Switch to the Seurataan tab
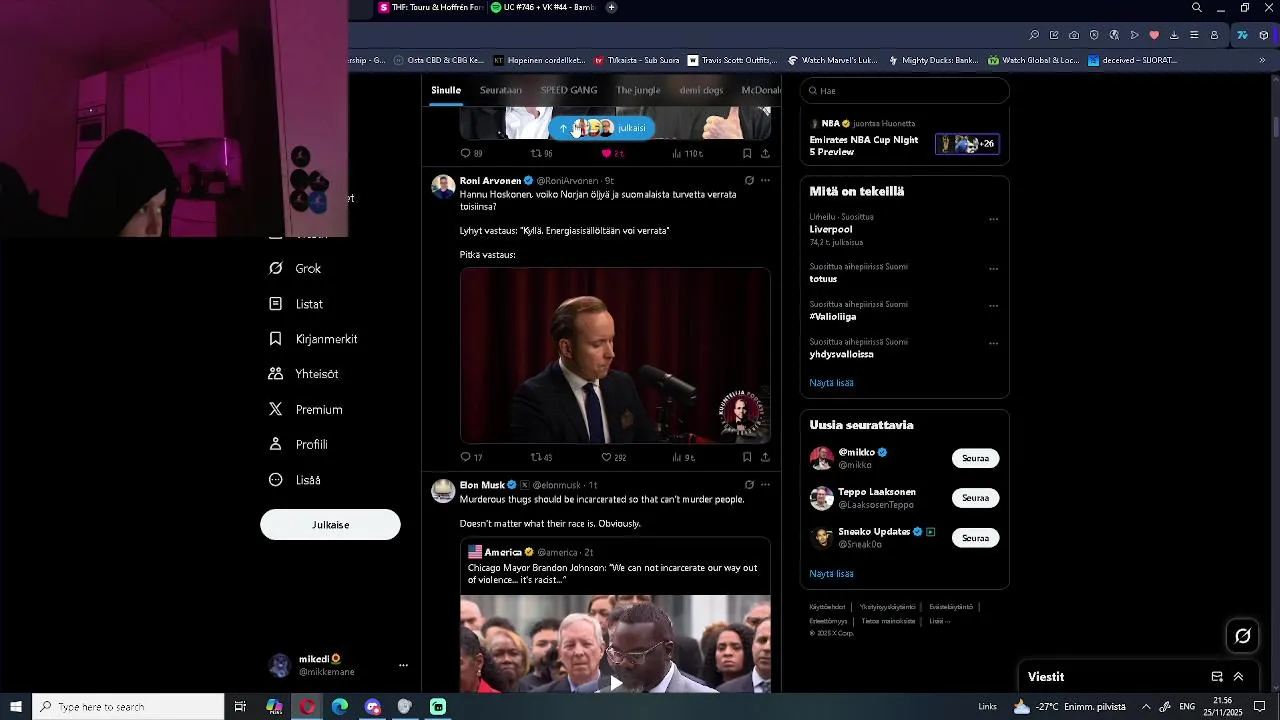Screen dimensions: 1280x720 (x=501, y=90)
